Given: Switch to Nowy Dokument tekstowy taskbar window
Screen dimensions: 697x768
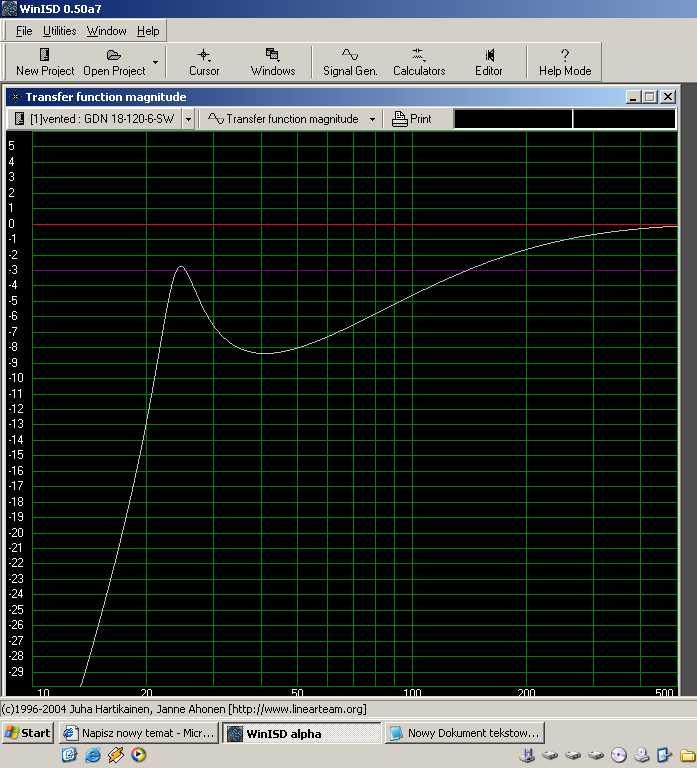Looking at the screenshot, I should [464, 733].
